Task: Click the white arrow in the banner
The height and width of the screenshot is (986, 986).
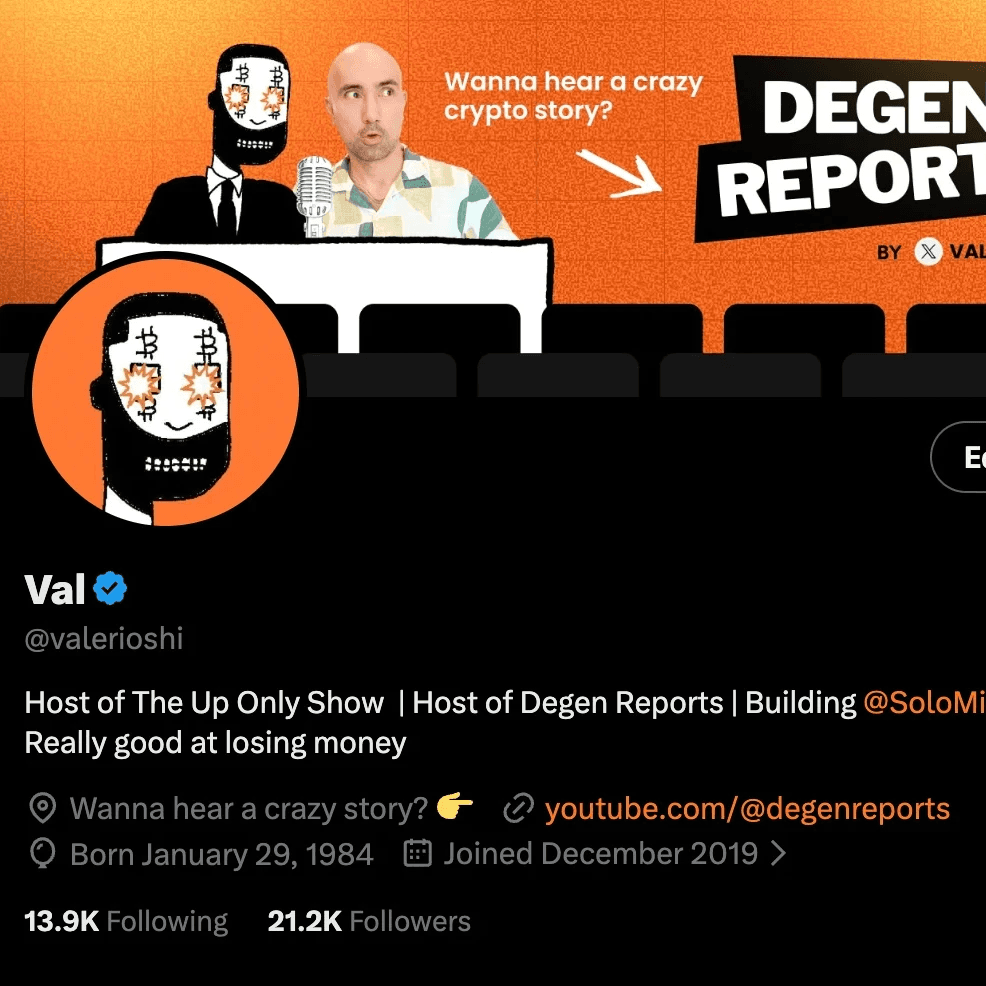Action: click(619, 173)
